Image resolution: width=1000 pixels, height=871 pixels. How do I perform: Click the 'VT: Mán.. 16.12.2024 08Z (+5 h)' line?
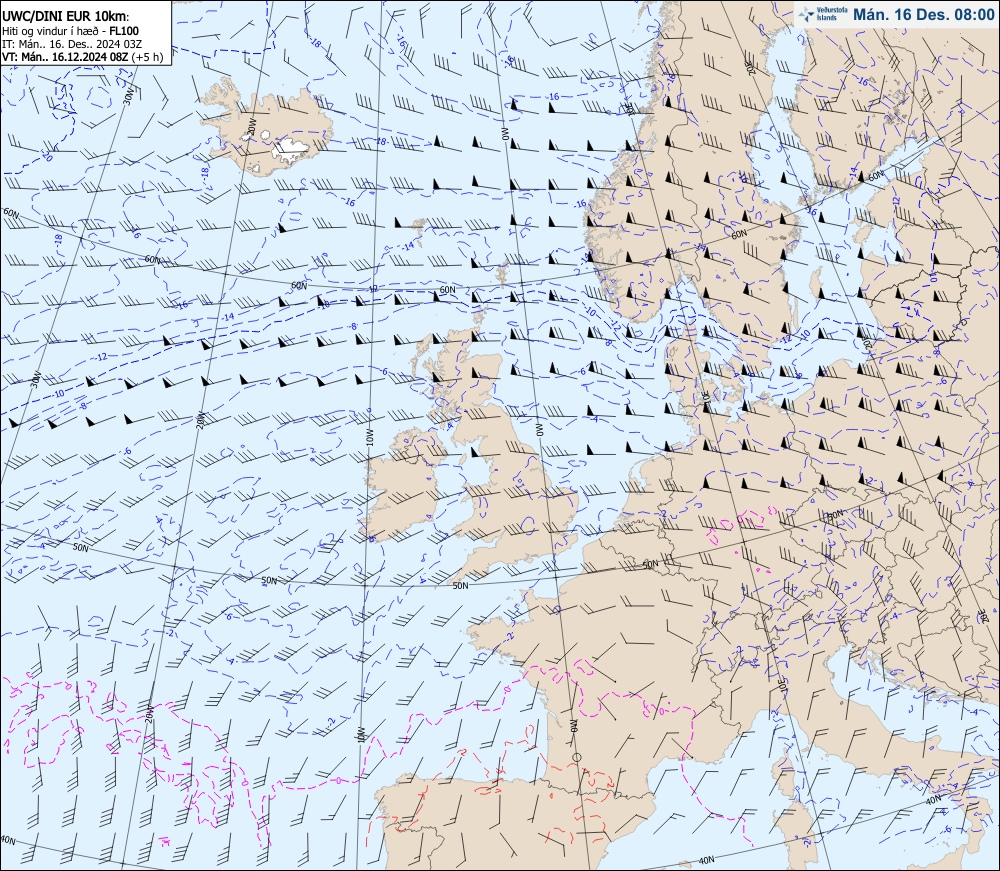tap(83, 57)
